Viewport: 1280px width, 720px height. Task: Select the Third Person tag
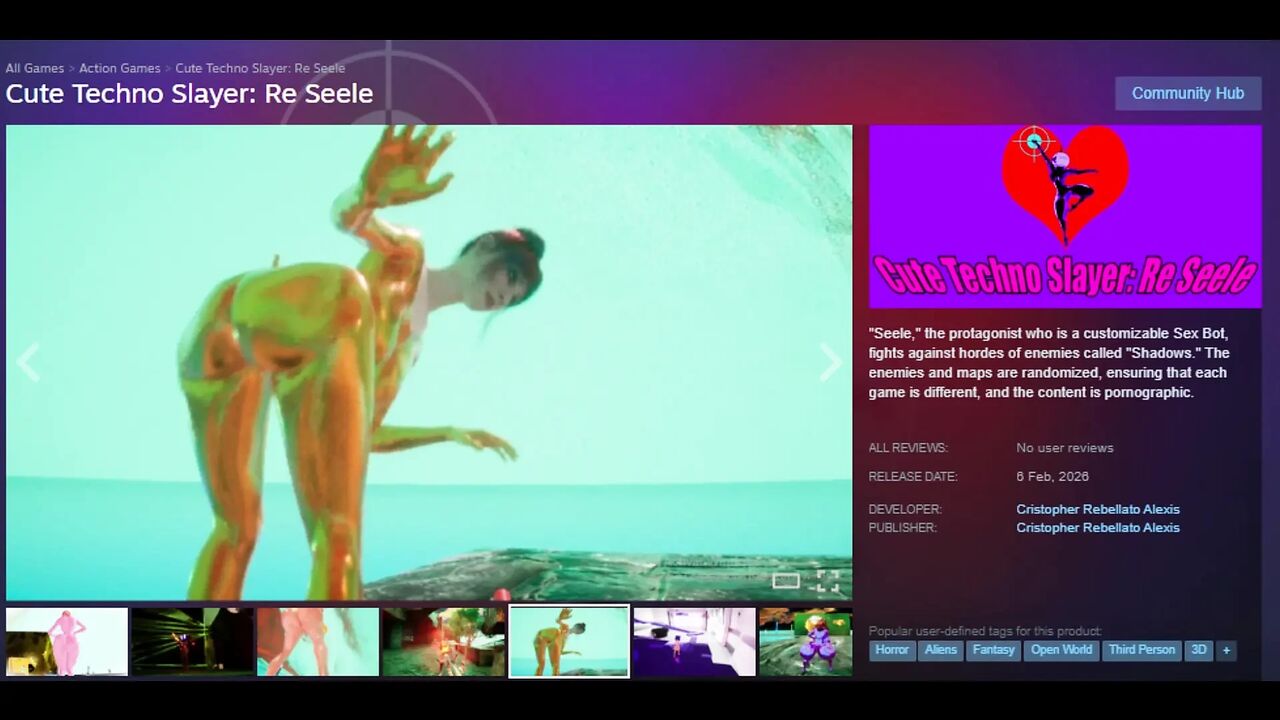[1142, 650]
